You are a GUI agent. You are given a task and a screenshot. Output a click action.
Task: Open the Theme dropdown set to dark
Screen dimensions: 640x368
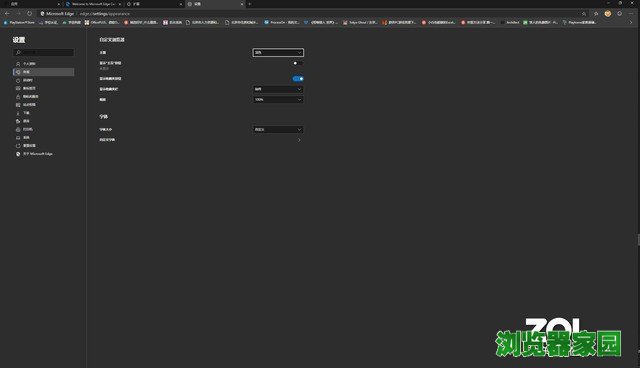tap(278, 53)
